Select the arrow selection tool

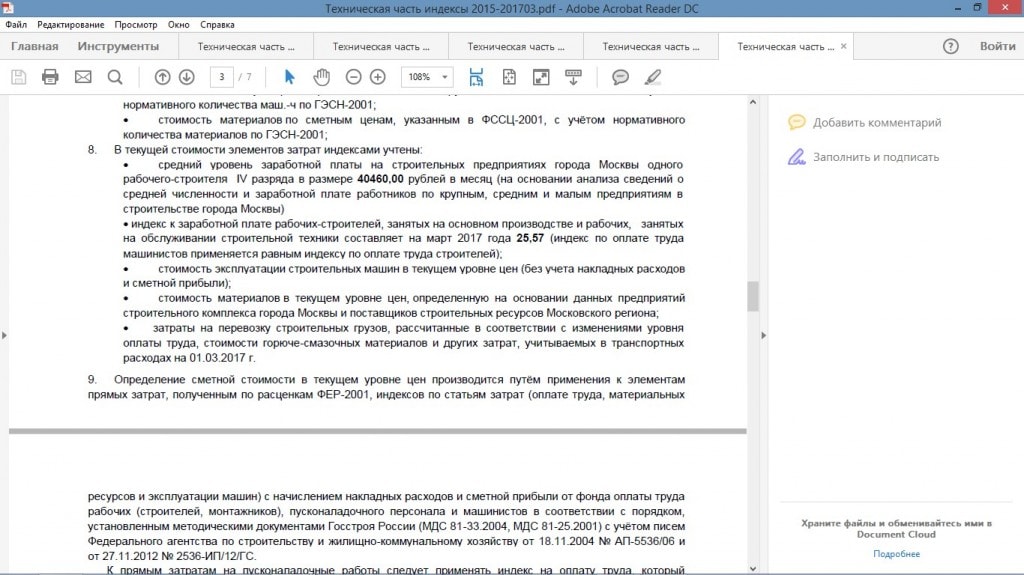[x=289, y=77]
